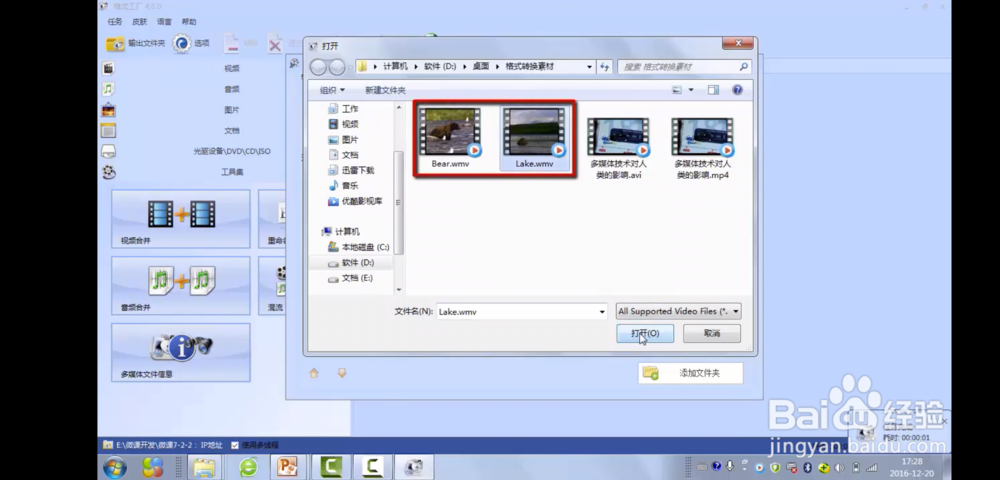Click the red X toolbar icon in Format Factory

point(275,44)
